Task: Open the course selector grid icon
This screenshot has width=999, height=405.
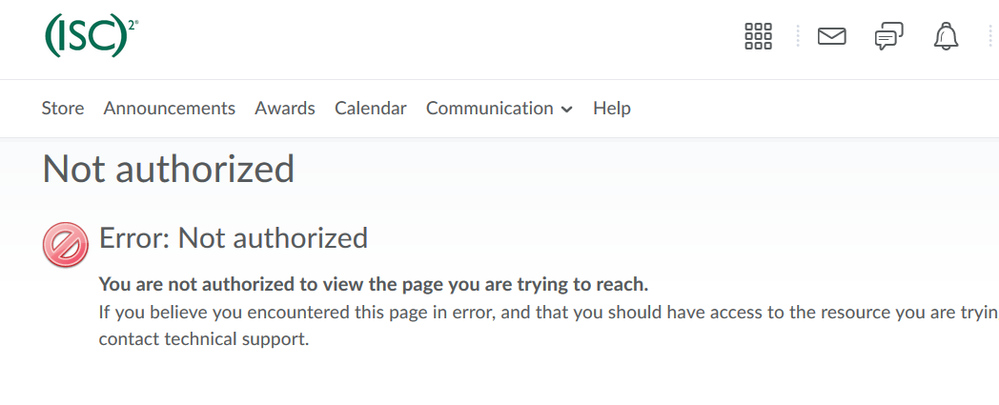Action: pyautogui.click(x=759, y=37)
